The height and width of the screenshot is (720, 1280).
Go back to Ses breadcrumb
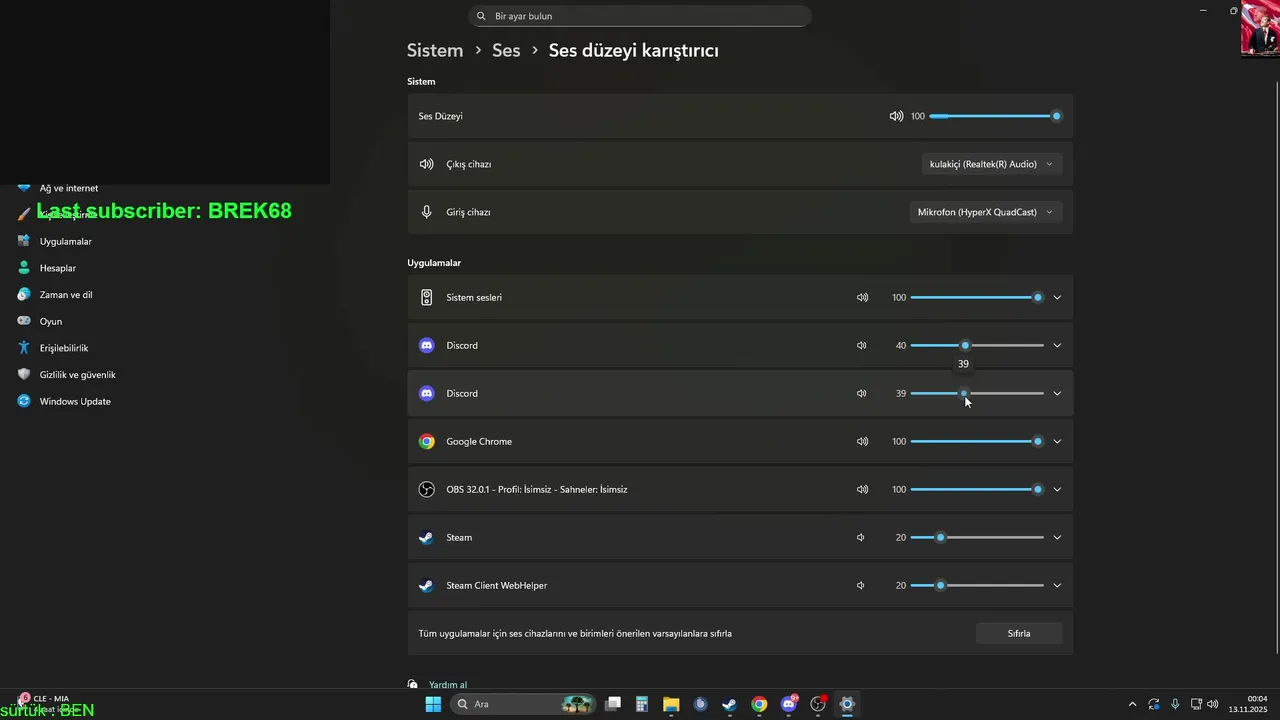point(506,50)
